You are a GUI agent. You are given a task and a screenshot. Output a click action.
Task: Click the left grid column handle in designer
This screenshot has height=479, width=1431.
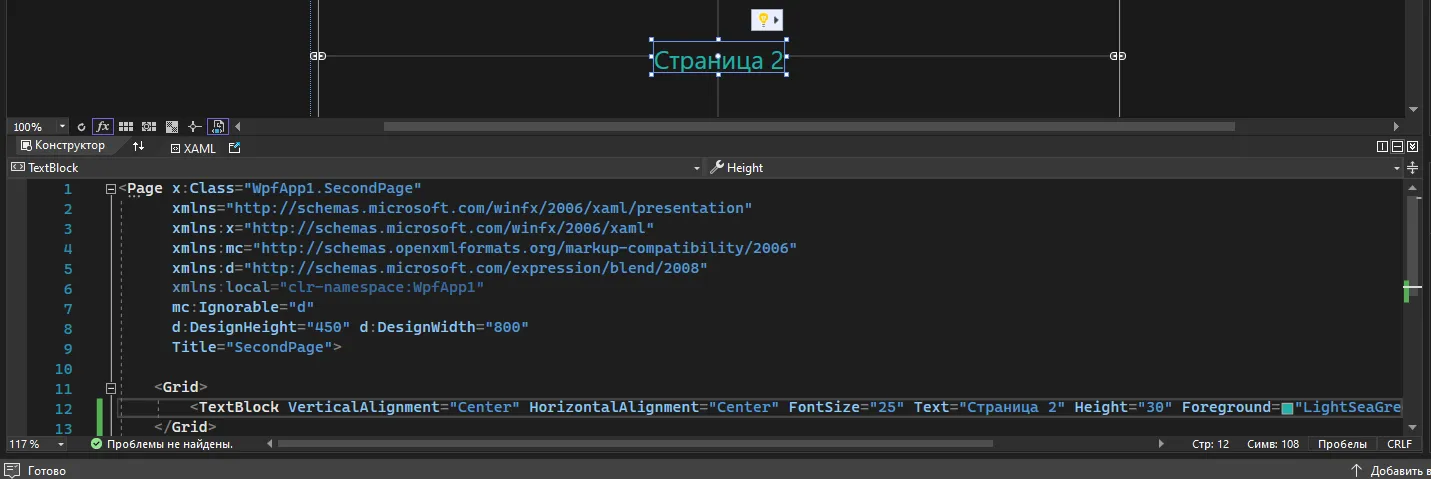318,56
